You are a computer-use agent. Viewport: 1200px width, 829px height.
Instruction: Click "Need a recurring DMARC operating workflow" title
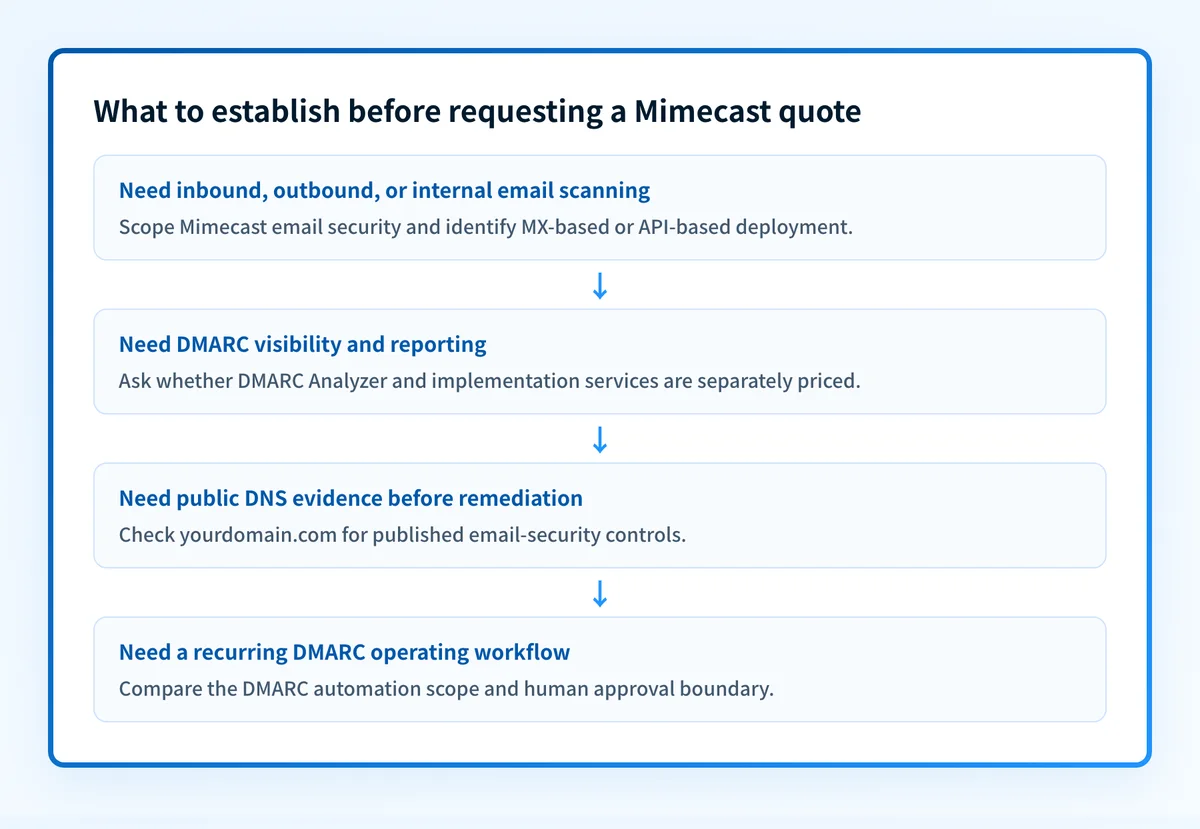coord(344,652)
